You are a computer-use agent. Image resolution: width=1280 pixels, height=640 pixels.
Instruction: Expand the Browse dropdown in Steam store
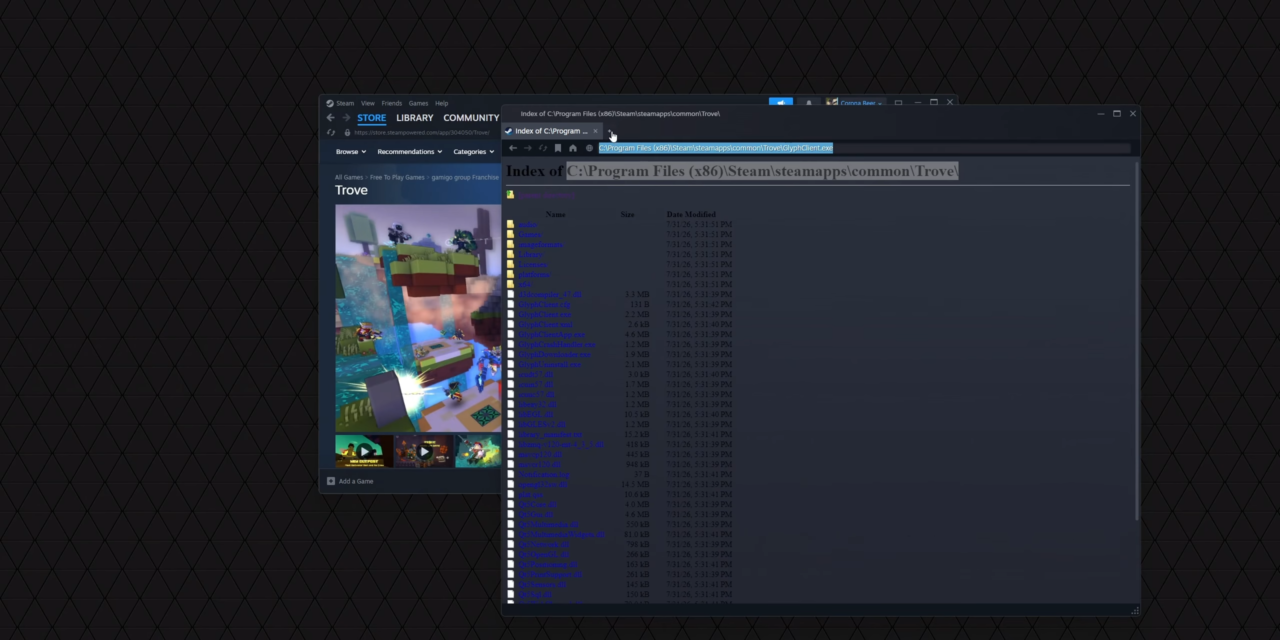[351, 152]
